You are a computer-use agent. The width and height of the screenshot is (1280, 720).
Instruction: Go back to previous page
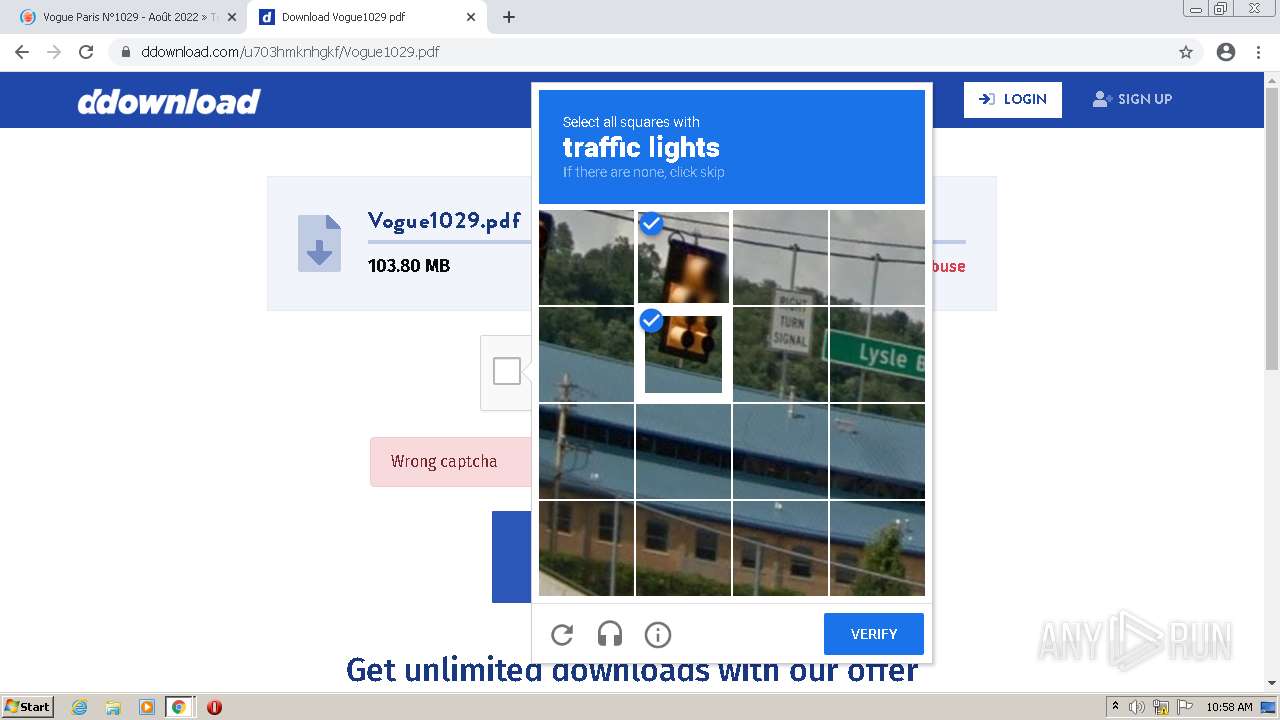click(x=22, y=52)
